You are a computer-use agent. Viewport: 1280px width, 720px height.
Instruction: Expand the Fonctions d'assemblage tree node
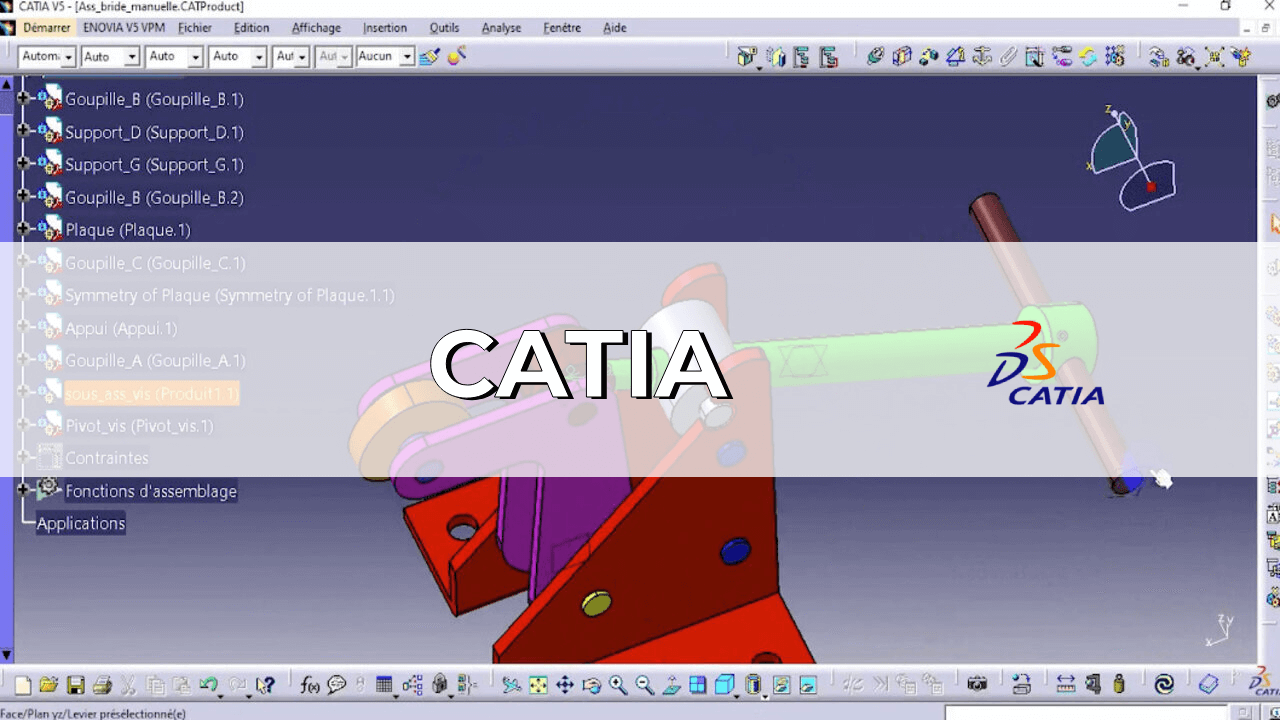(23, 490)
